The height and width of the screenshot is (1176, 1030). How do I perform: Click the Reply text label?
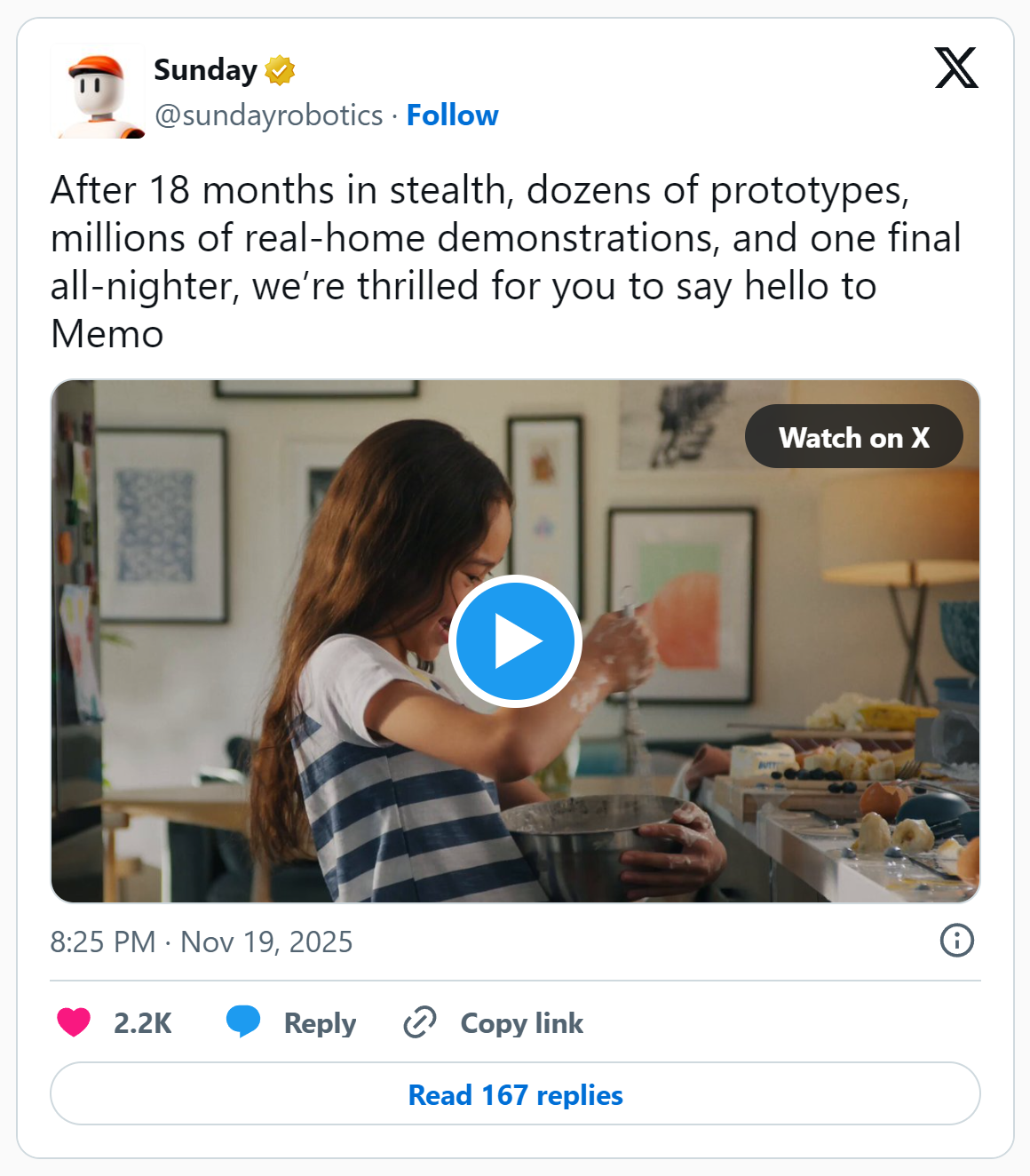tap(320, 1023)
